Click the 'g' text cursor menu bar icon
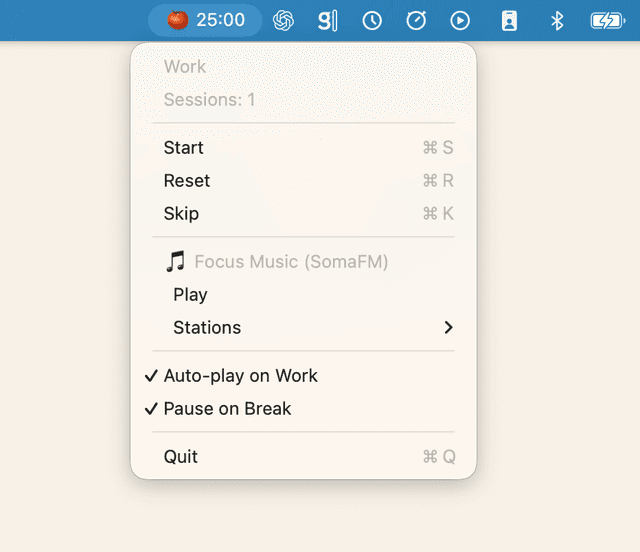 coord(328,20)
